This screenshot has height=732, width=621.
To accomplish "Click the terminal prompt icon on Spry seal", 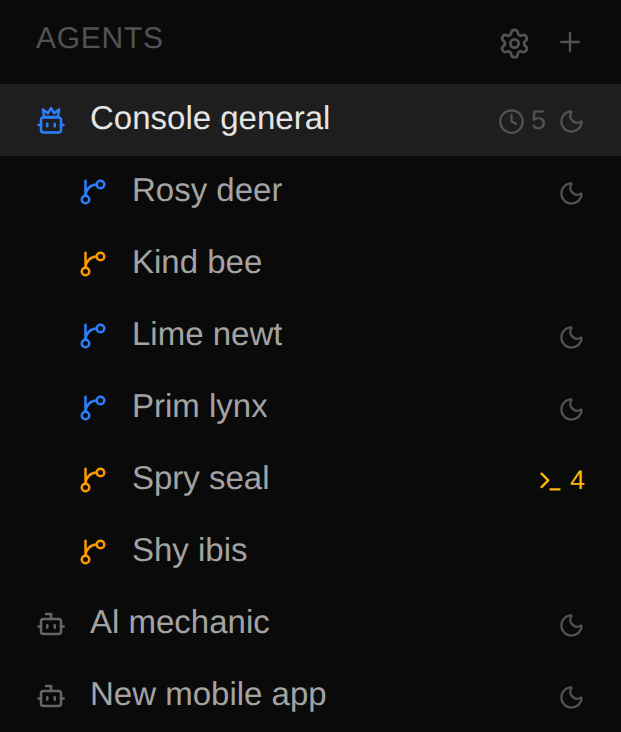I will [550, 480].
